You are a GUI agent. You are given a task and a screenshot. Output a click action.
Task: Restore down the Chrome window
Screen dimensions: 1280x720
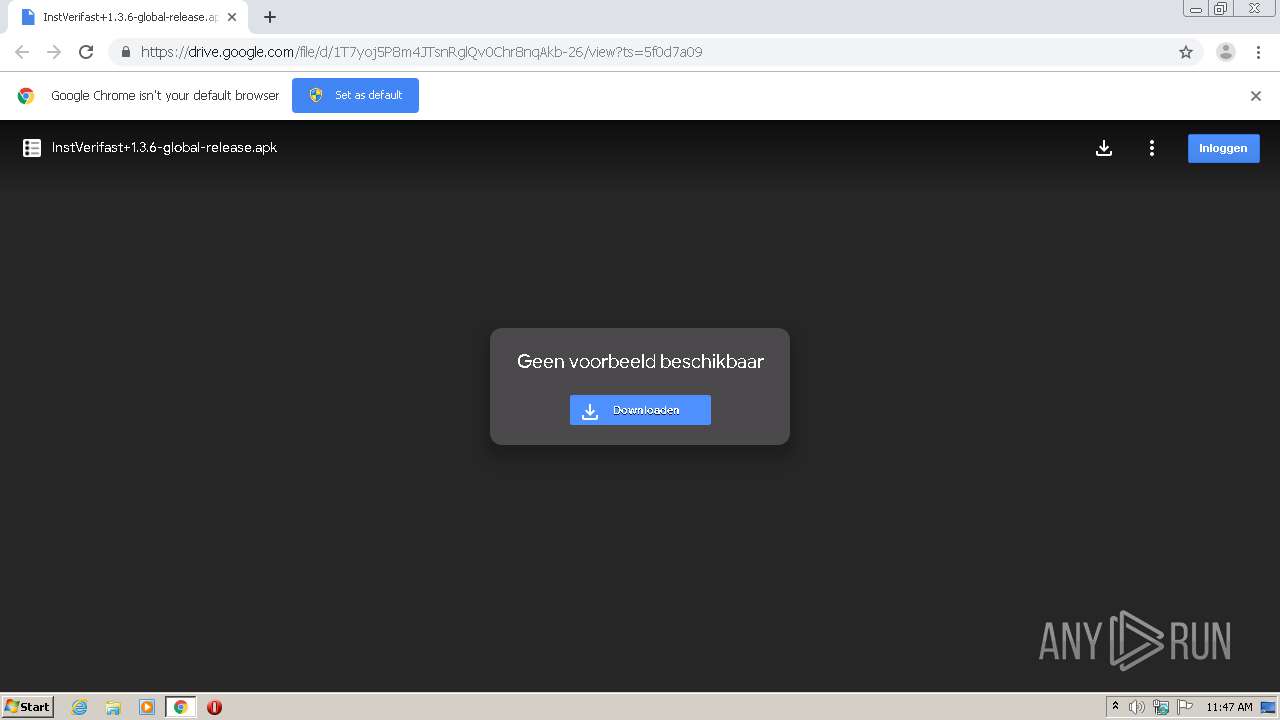[x=1221, y=9]
